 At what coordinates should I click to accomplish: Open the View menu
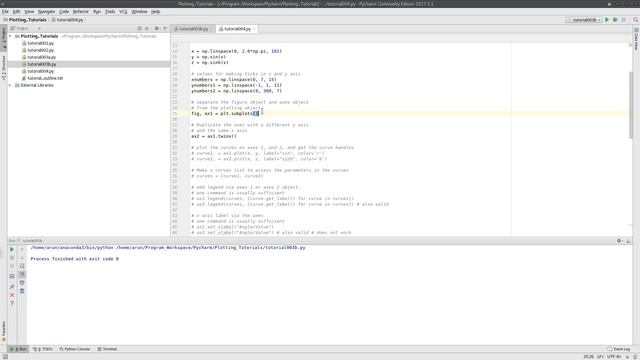click(x=29, y=12)
